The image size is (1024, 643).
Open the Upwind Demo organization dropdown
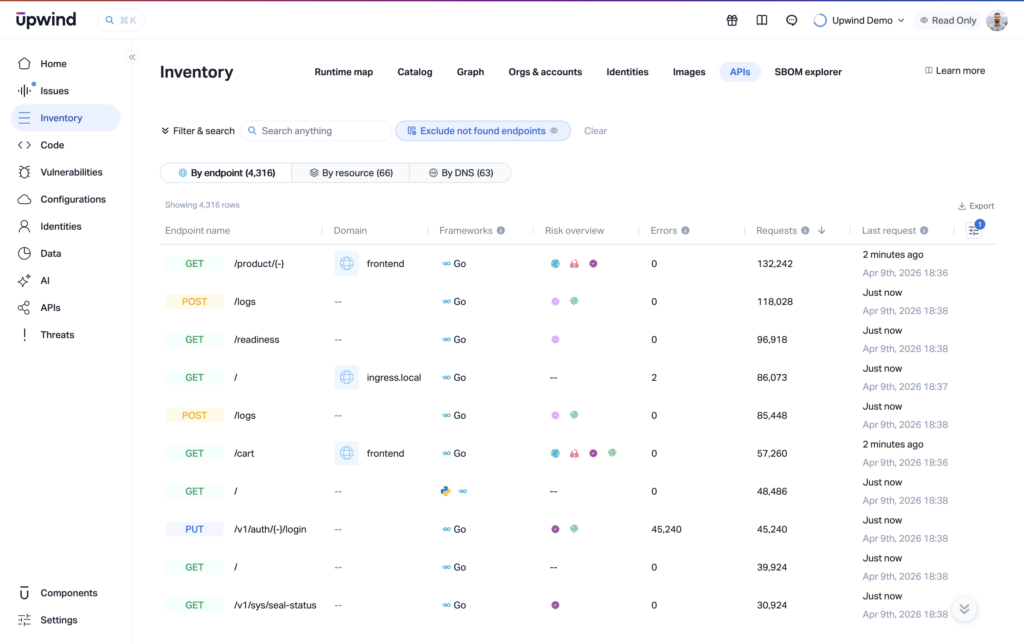click(x=859, y=20)
